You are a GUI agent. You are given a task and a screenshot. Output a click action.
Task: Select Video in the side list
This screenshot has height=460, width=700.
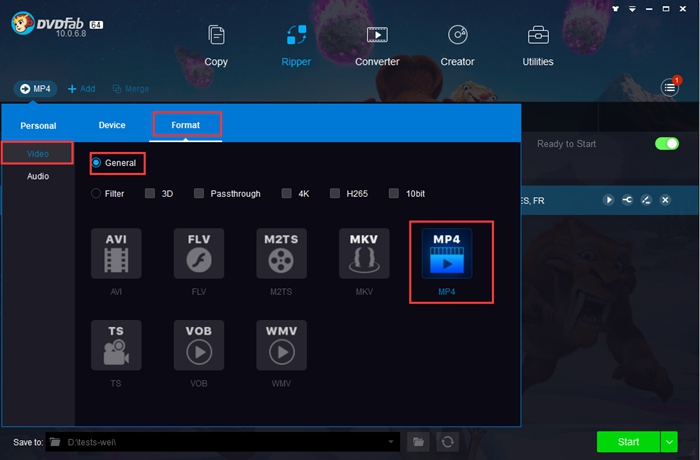click(x=38, y=153)
